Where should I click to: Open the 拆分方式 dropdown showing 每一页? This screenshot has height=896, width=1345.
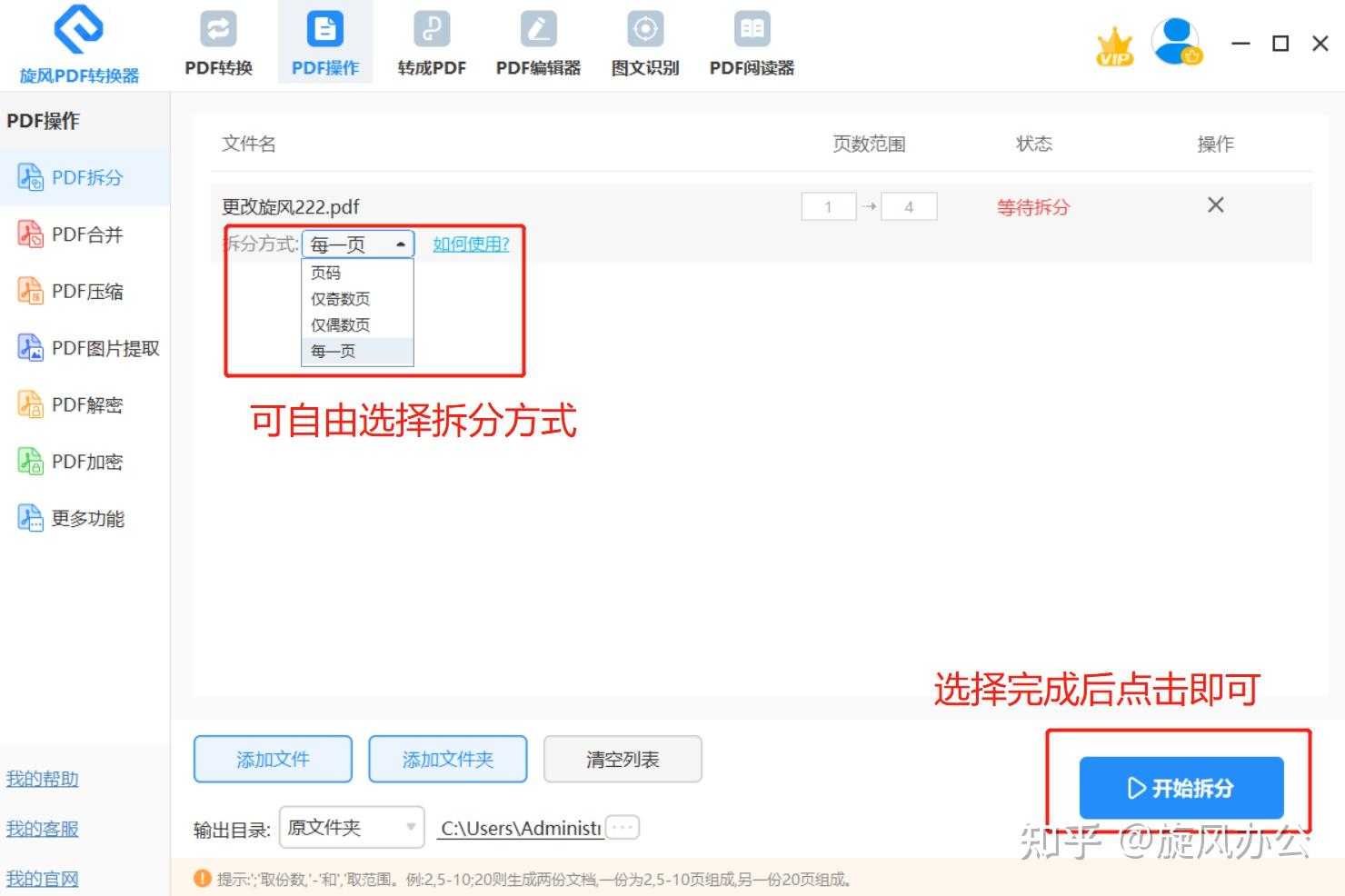(x=358, y=244)
